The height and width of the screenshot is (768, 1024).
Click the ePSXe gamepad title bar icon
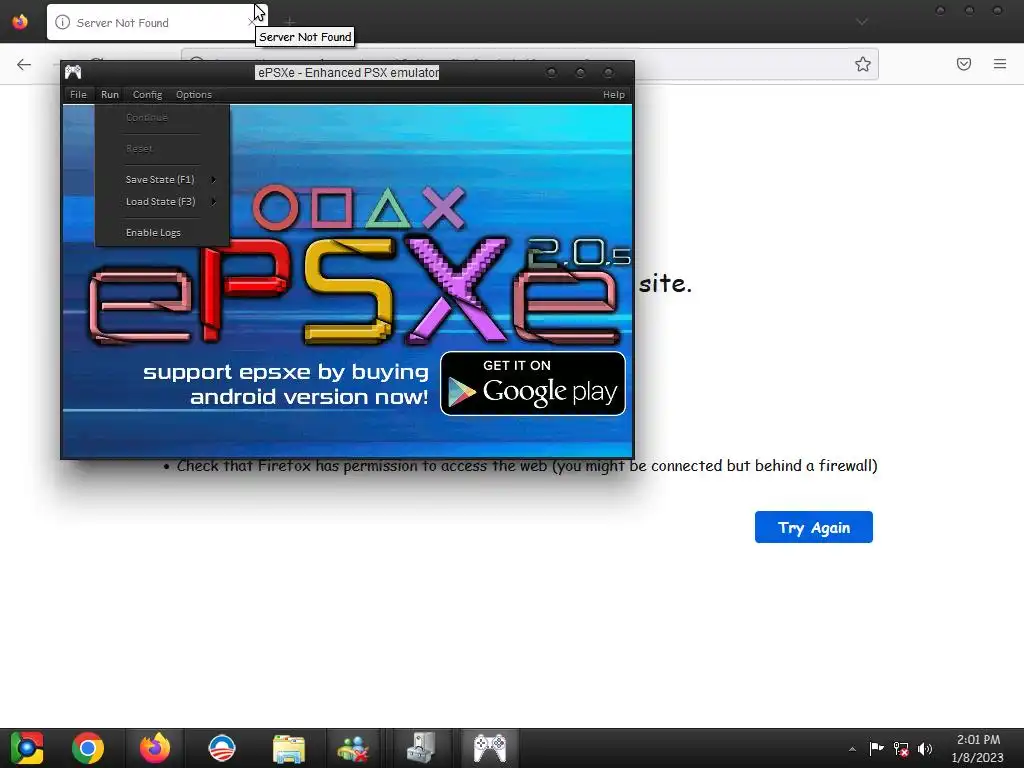pyautogui.click(x=73, y=72)
